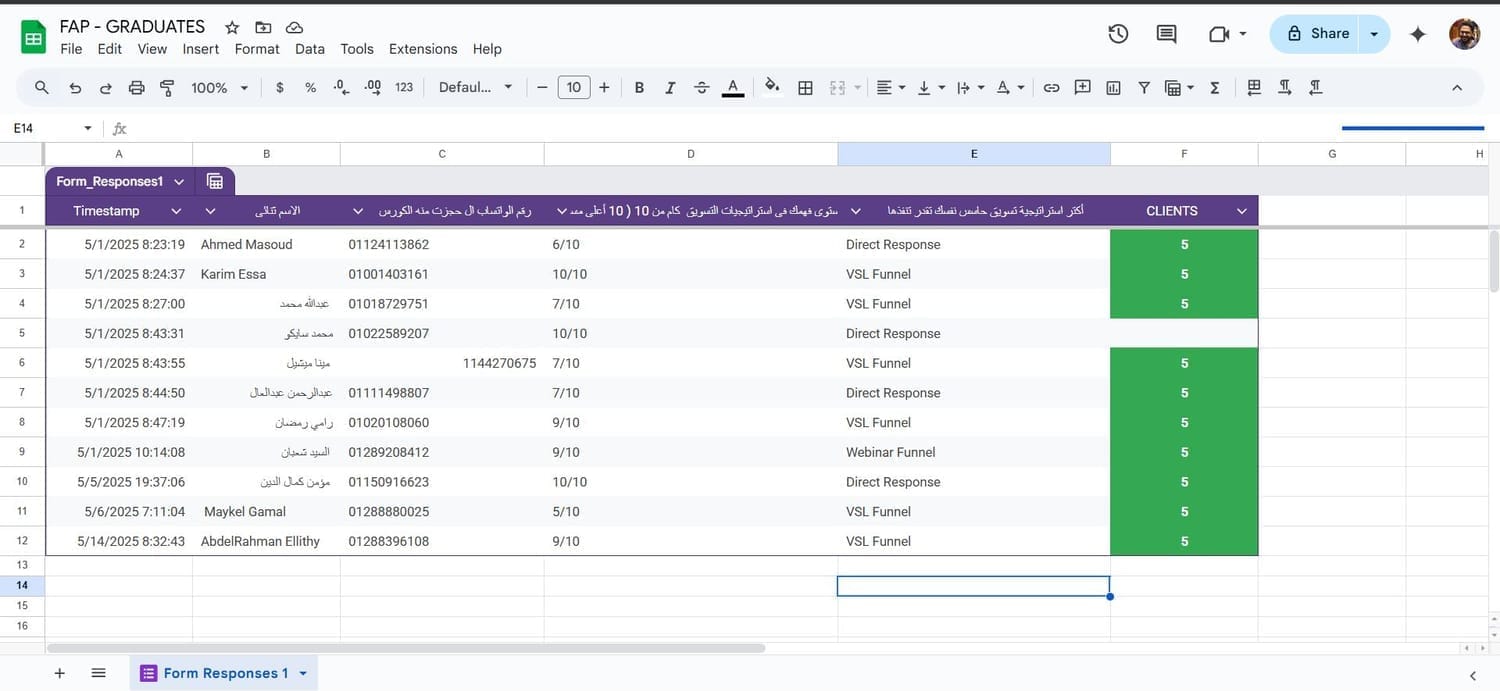This screenshot has width=1500, height=691.
Task: Click the paint format roller icon
Action: click(x=167, y=88)
